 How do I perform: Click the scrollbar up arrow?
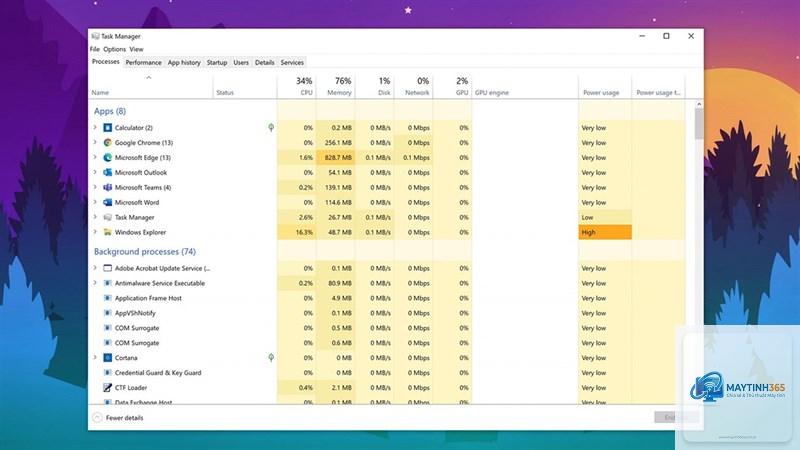click(x=698, y=104)
